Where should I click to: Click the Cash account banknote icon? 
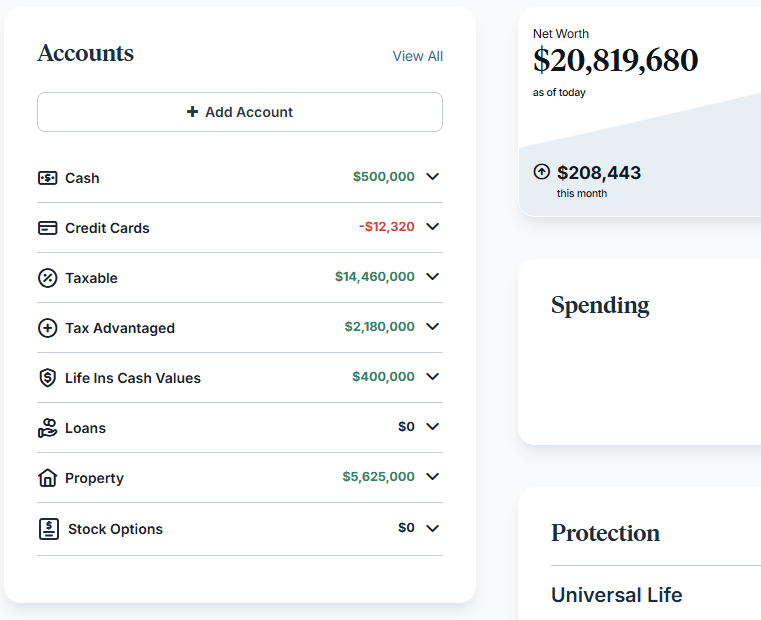pos(47,178)
